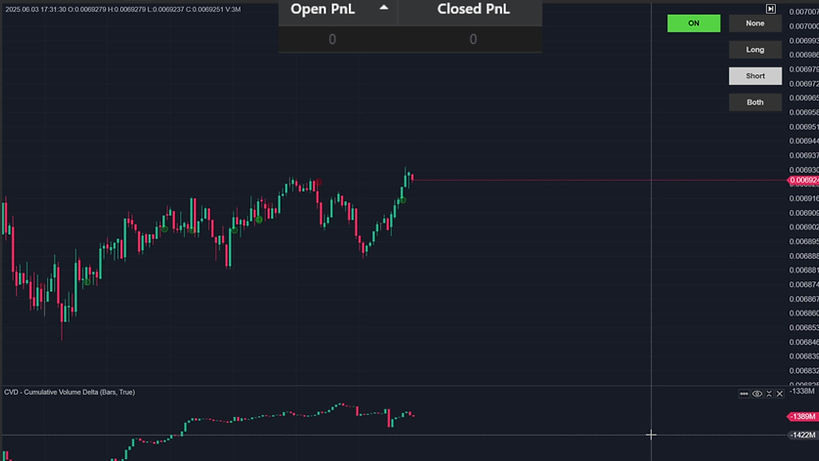Viewport: 819px width, 461px height.
Task: Select the Long direction option
Action: pyautogui.click(x=755, y=49)
